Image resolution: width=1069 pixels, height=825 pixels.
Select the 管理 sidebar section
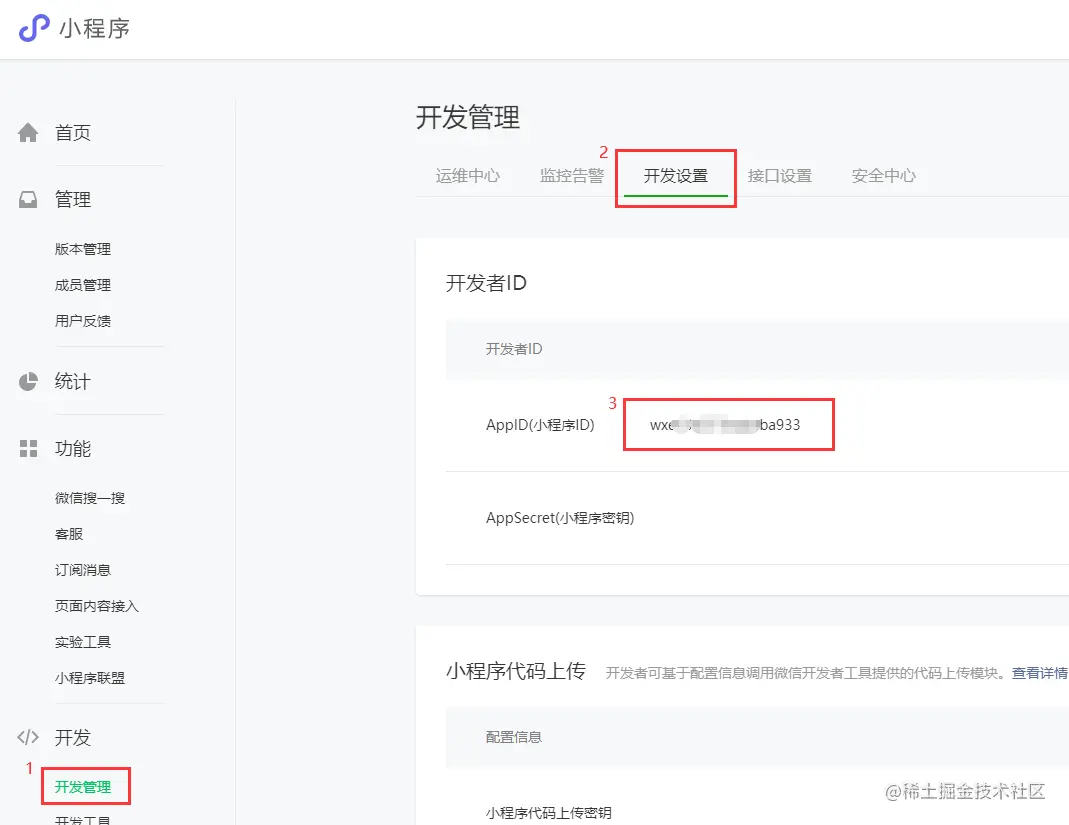73,200
